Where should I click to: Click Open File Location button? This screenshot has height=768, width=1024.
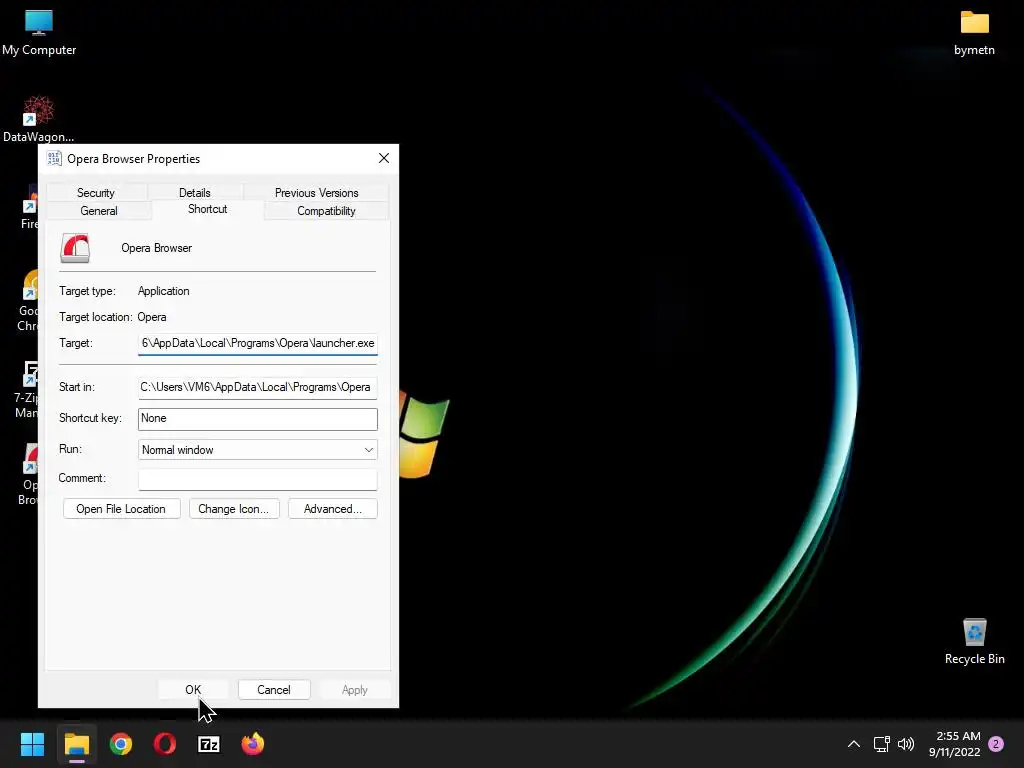(x=121, y=509)
